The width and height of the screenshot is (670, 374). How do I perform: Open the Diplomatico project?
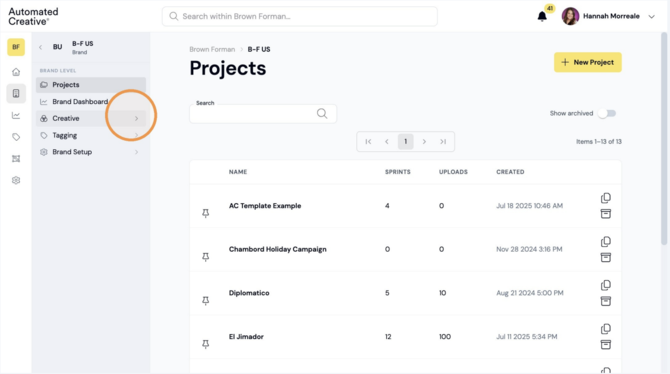coord(249,293)
